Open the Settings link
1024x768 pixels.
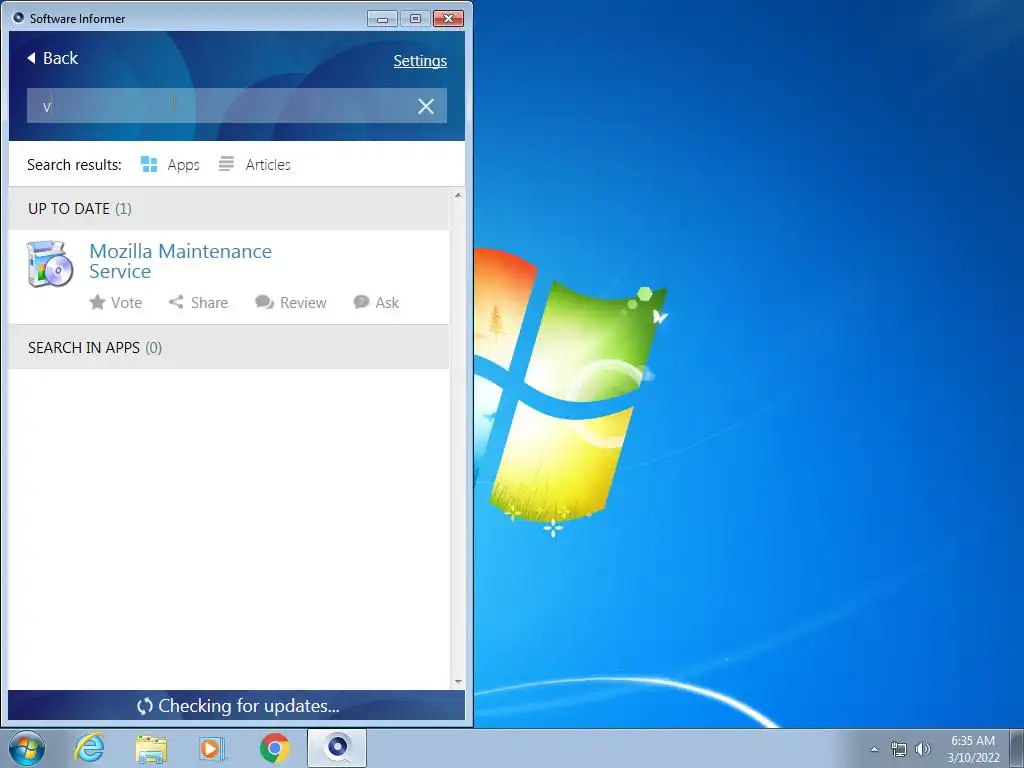point(420,61)
